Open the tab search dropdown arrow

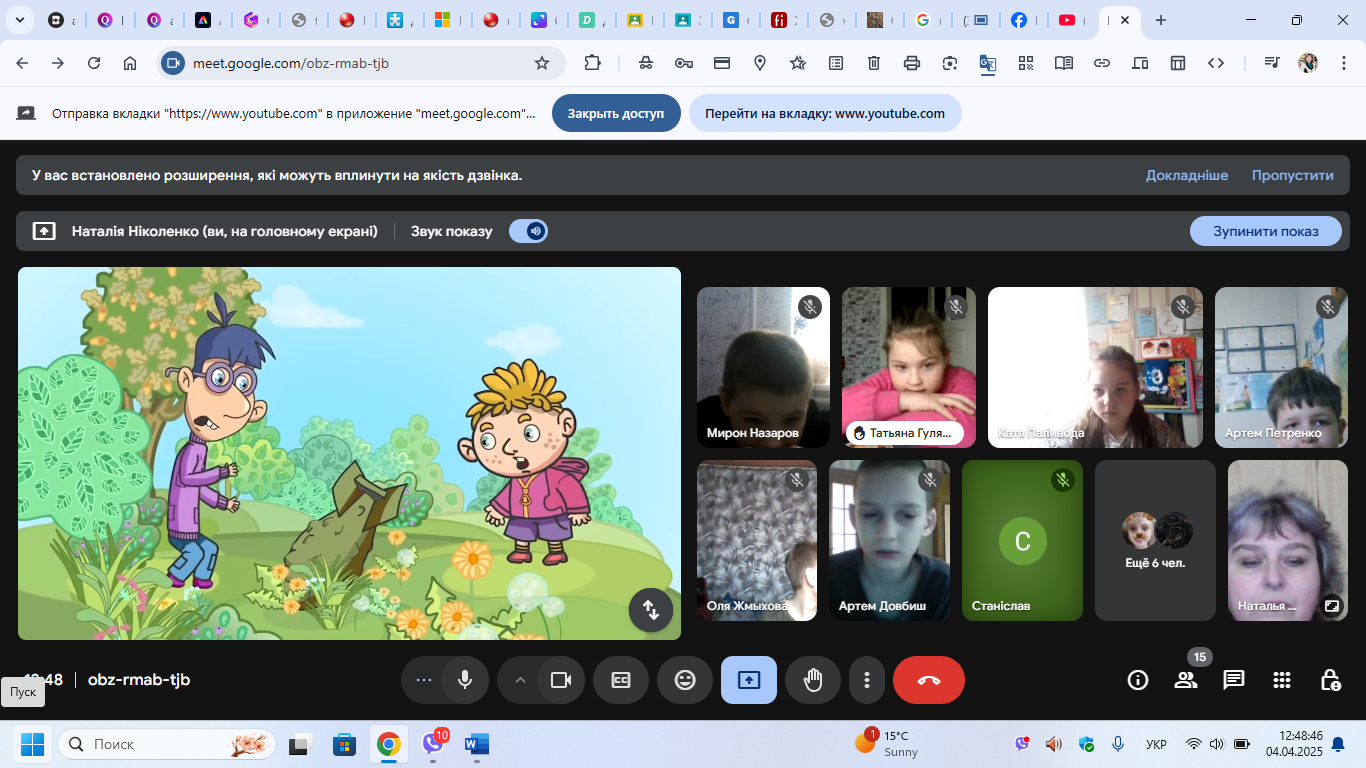tap(20, 20)
